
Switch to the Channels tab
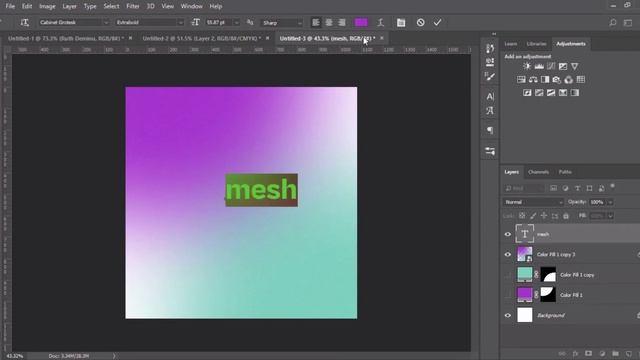click(x=538, y=172)
